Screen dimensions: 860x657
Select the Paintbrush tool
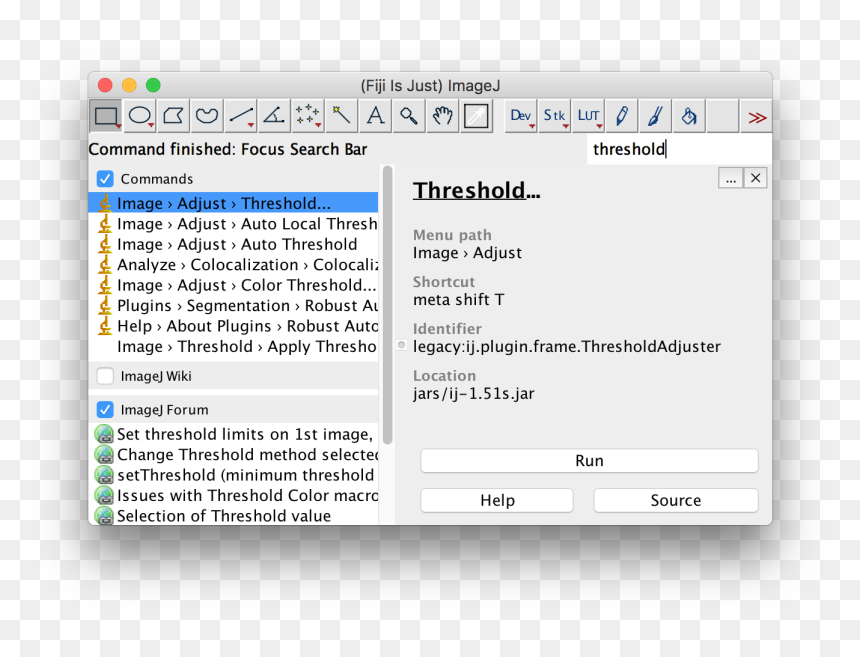pyautogui.click(x=655, y=116)
